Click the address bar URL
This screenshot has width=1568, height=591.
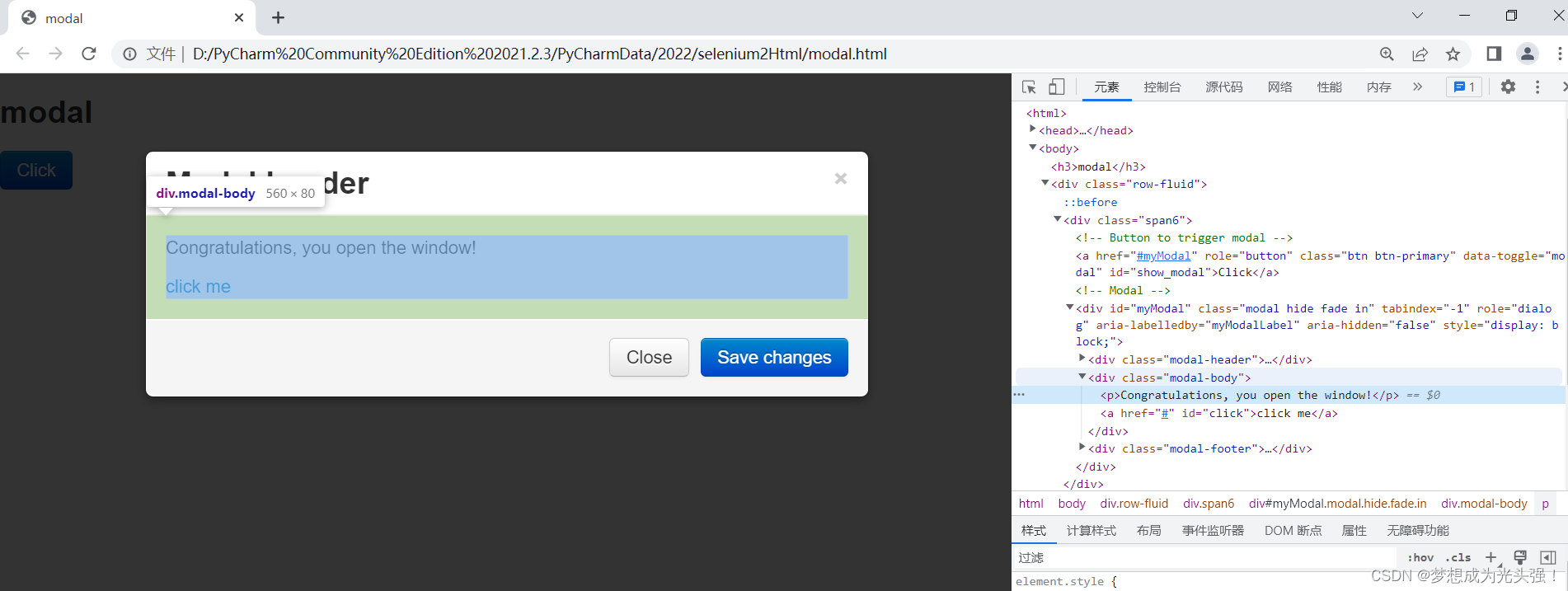539,54
